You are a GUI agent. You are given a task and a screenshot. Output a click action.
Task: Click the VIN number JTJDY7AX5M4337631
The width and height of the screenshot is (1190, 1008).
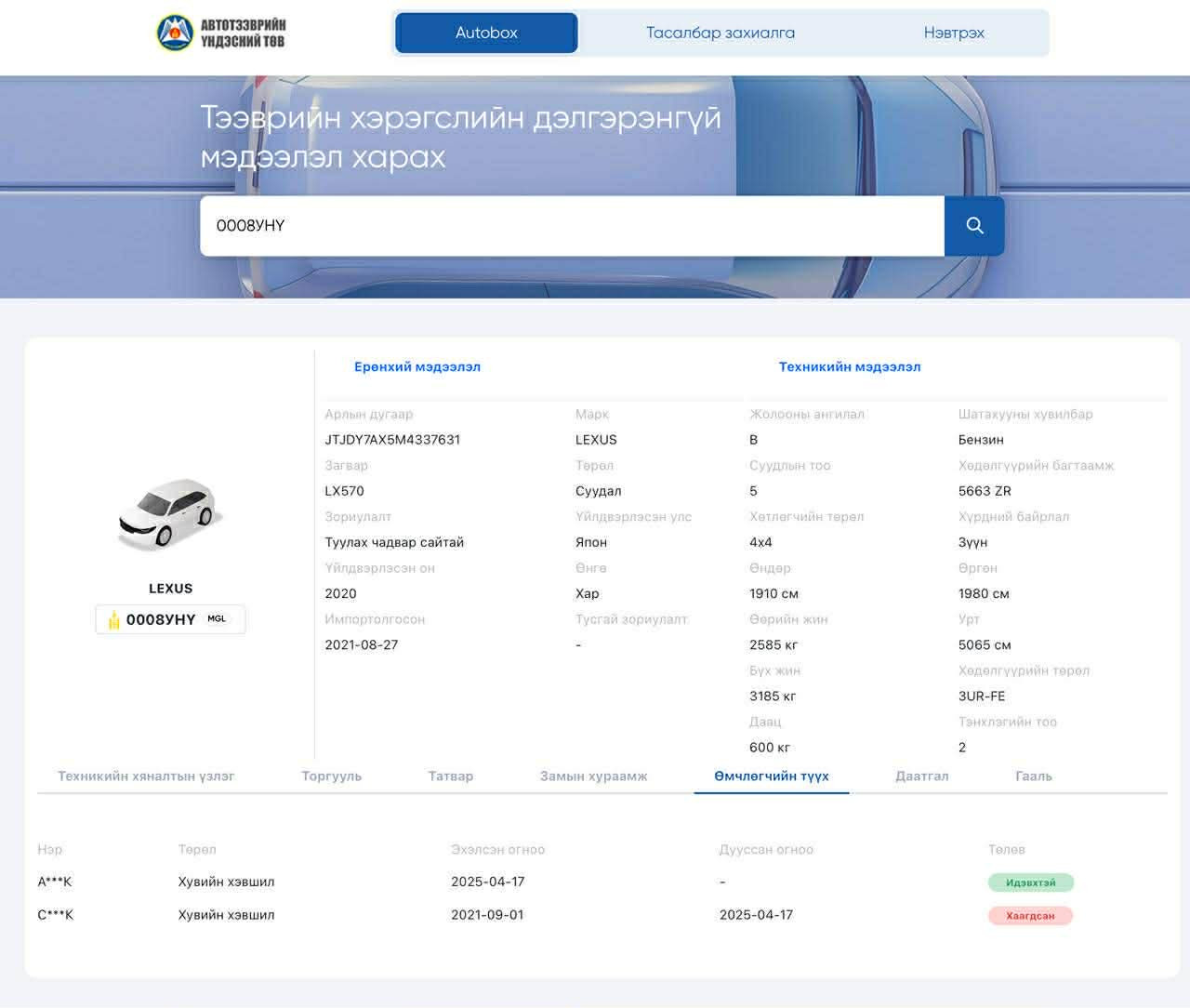click(x=392, y=440)
